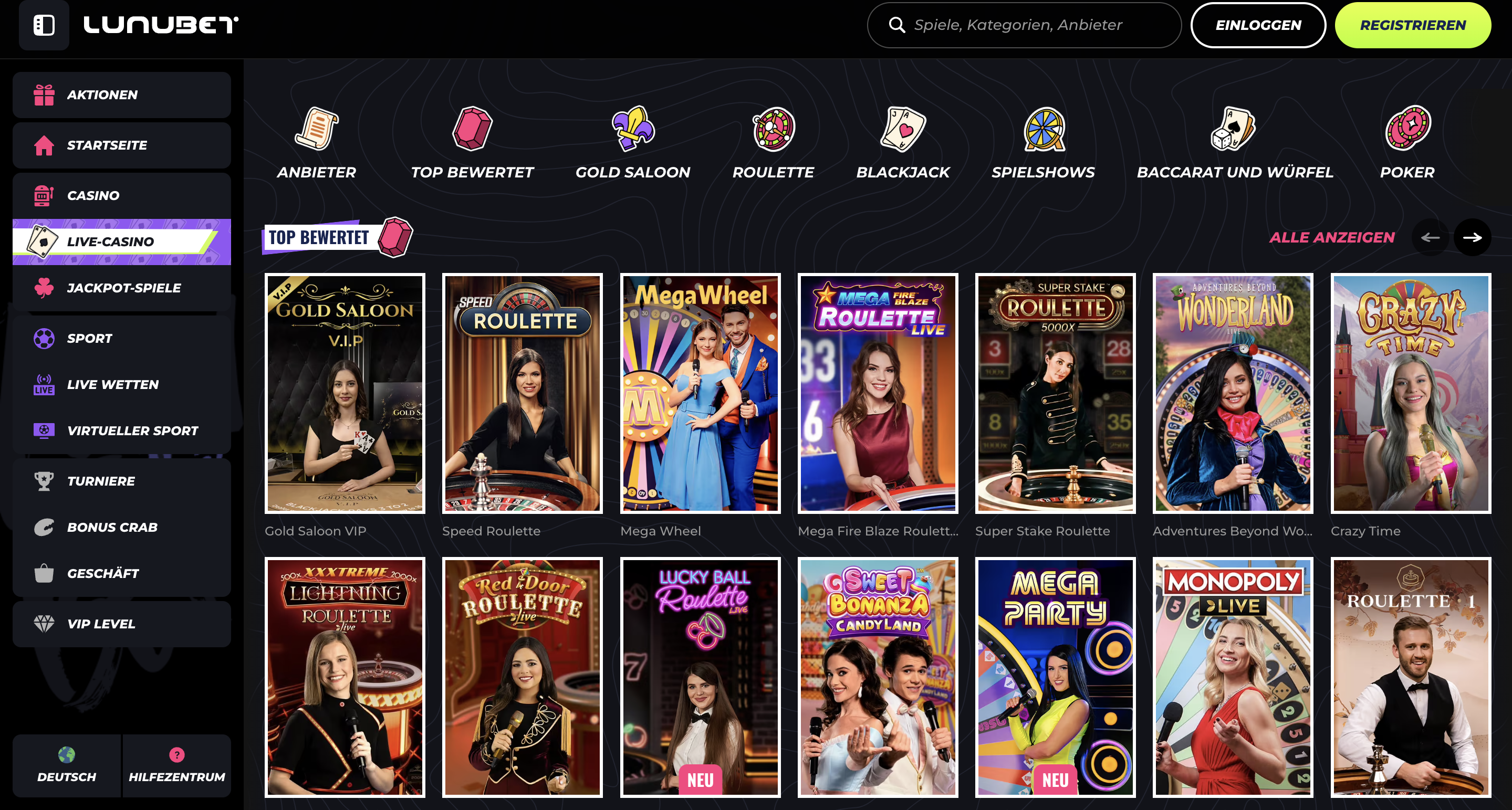Open Baccarat und Würfel category icon

(x=1234, y=129)
